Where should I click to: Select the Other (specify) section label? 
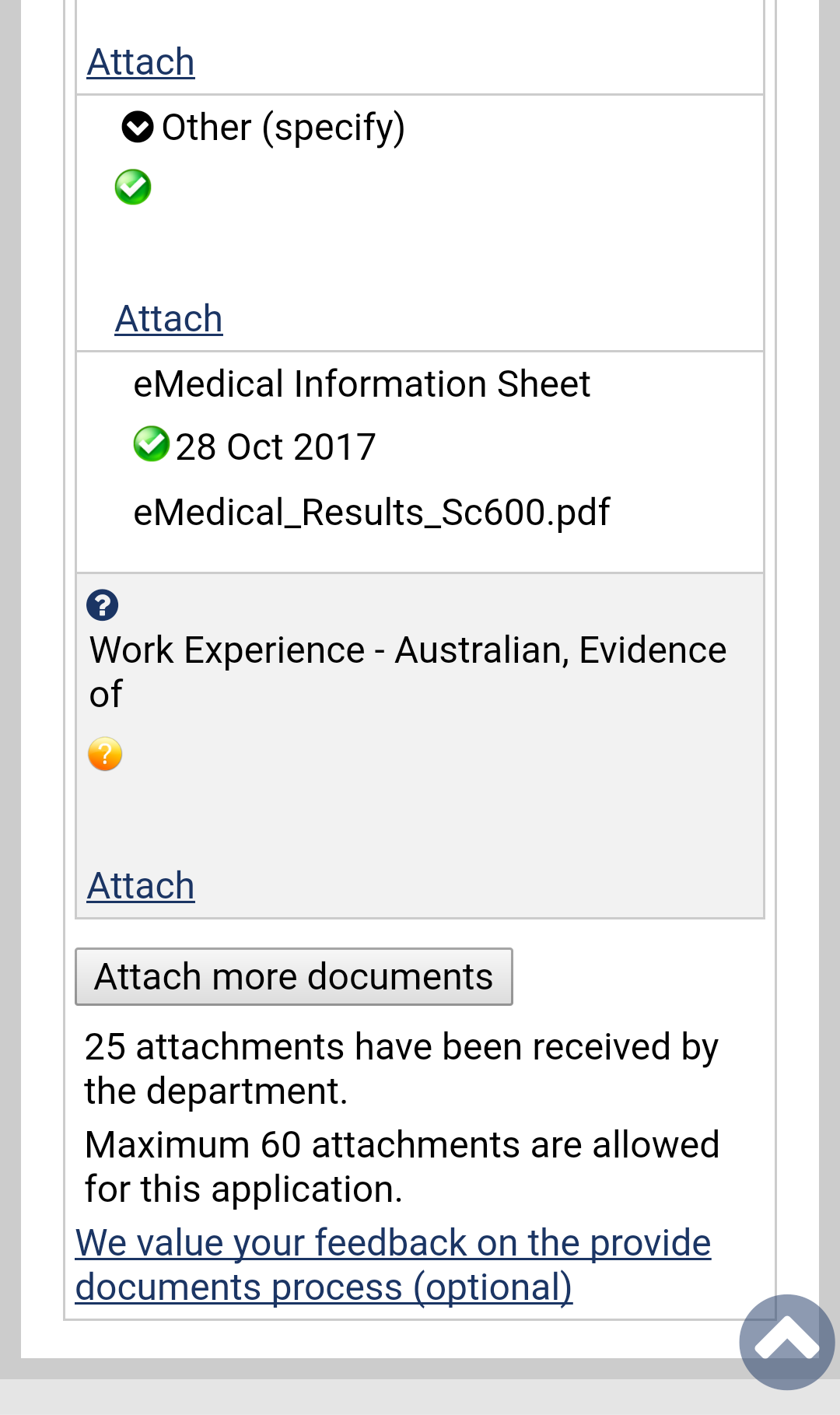coord(283,128)
